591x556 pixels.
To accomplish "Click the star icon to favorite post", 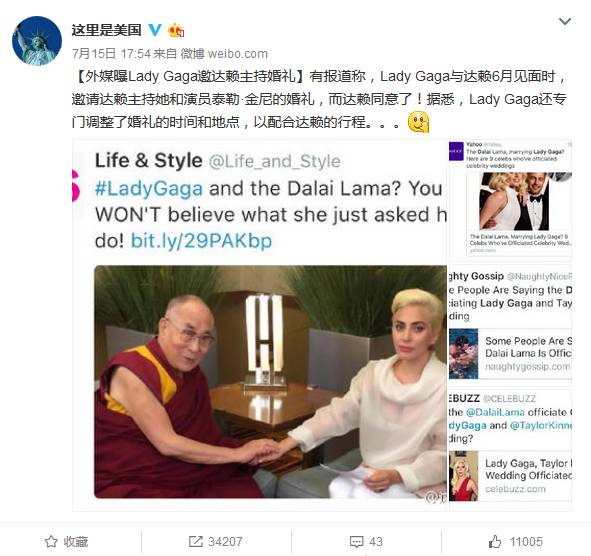I will (51, 542).
